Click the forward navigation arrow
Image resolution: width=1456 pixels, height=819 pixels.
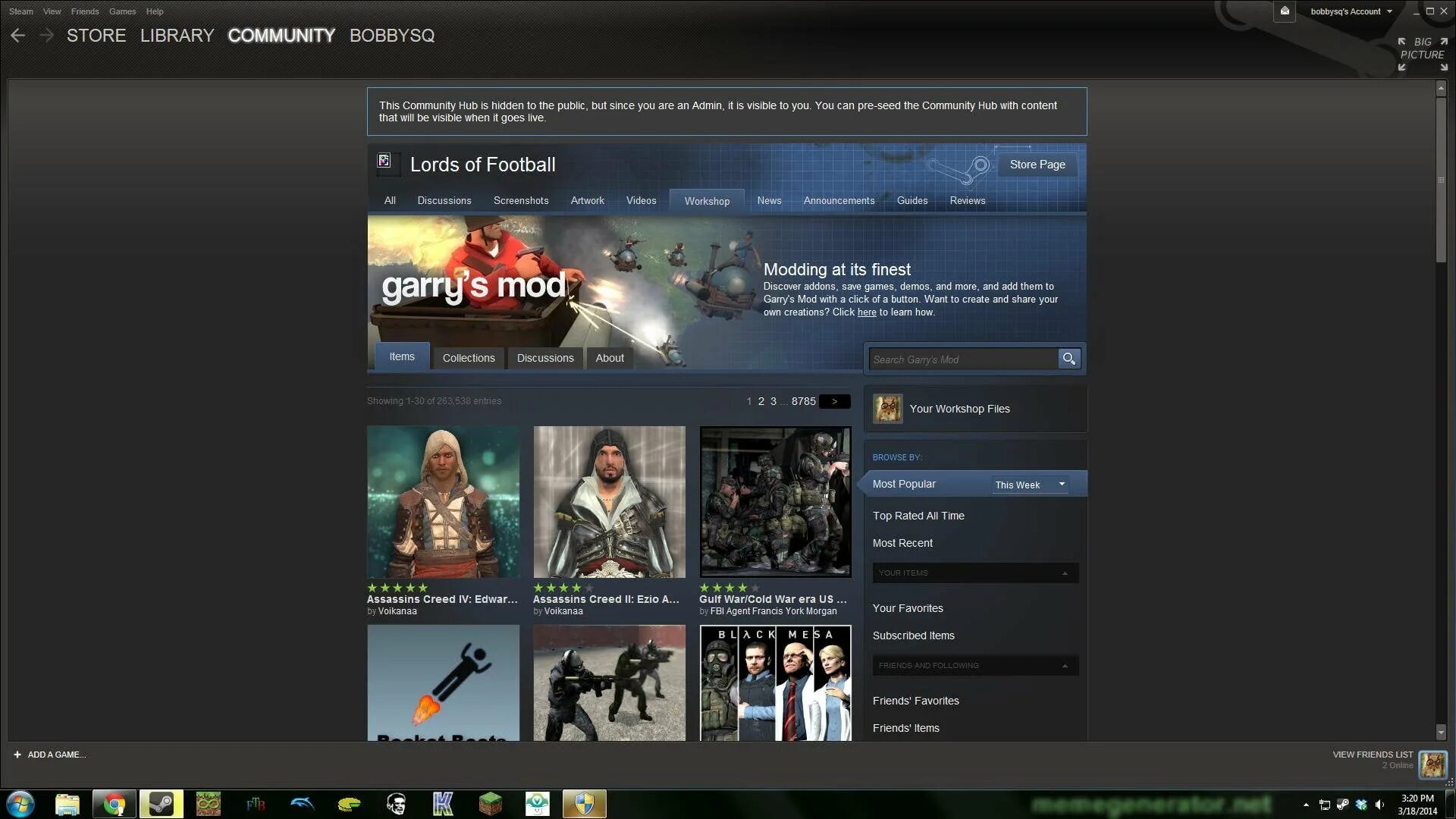pos(46,36)
